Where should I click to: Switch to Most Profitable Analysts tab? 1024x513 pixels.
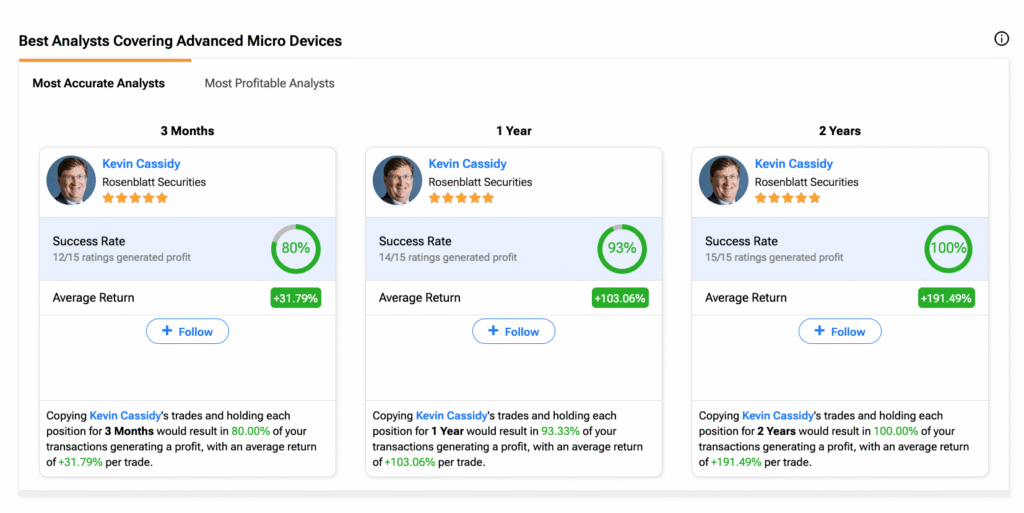pyautogui.click(x=269, y=84)
